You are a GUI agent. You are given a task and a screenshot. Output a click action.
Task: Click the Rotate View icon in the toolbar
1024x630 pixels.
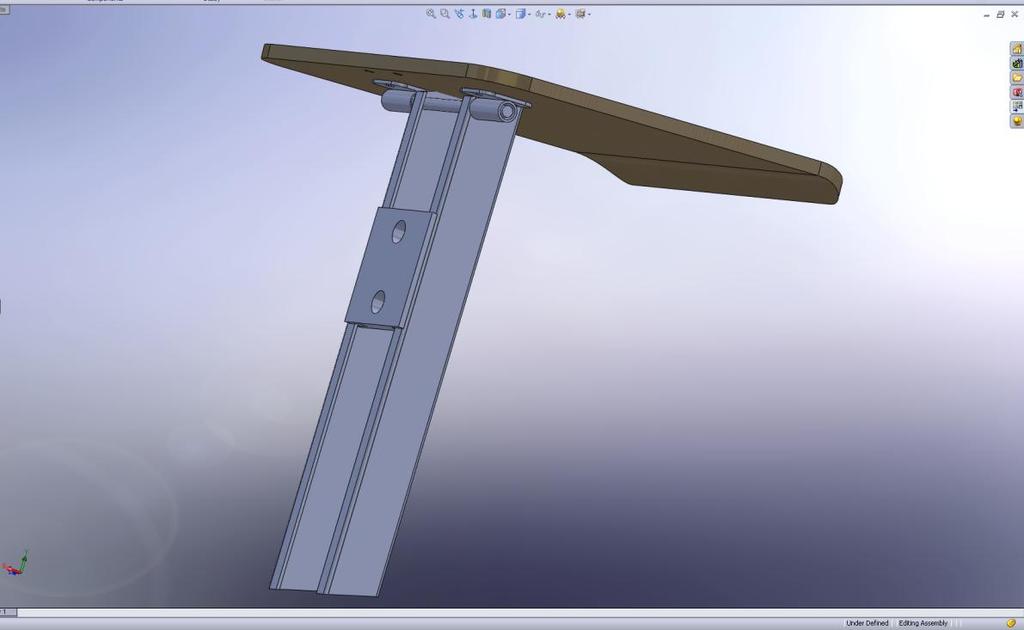pyautogui.click(x=473, y=14)
